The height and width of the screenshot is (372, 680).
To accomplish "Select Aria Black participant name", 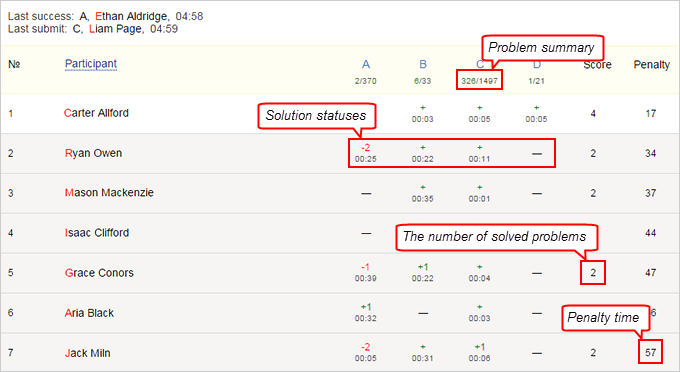I will 89,313.
